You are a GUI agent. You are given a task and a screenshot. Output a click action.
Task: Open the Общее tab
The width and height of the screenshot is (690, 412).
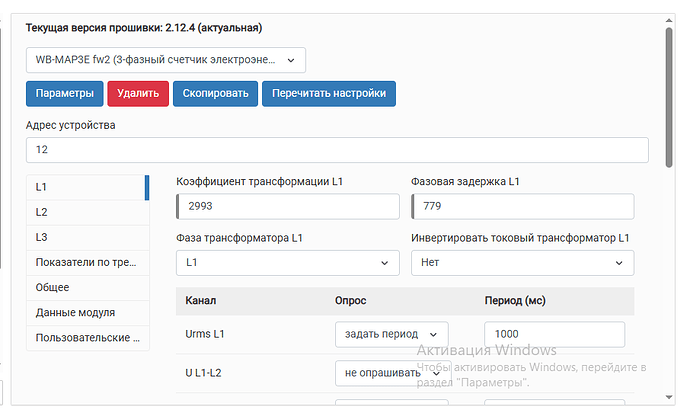click(x=88, y=287)
